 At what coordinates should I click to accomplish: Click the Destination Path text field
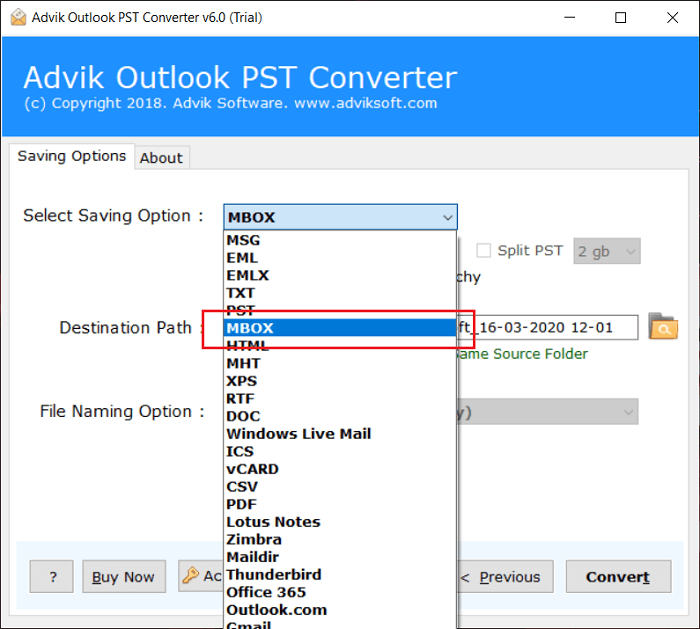[x=547, y=328]
